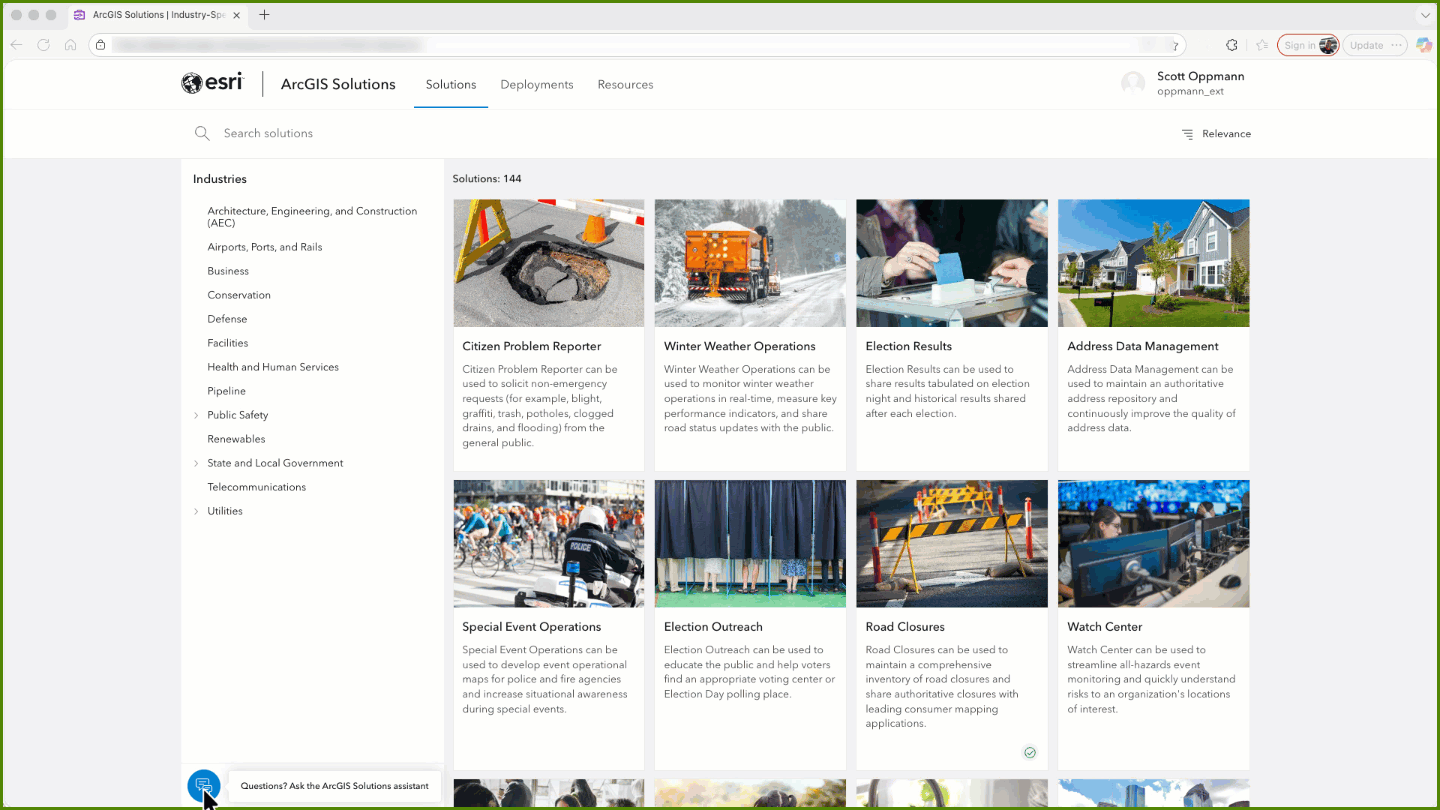Click the ballot box thumbnail for Election Results
This screenshot has height=810, width=1440.
click(x=952, y=263)
